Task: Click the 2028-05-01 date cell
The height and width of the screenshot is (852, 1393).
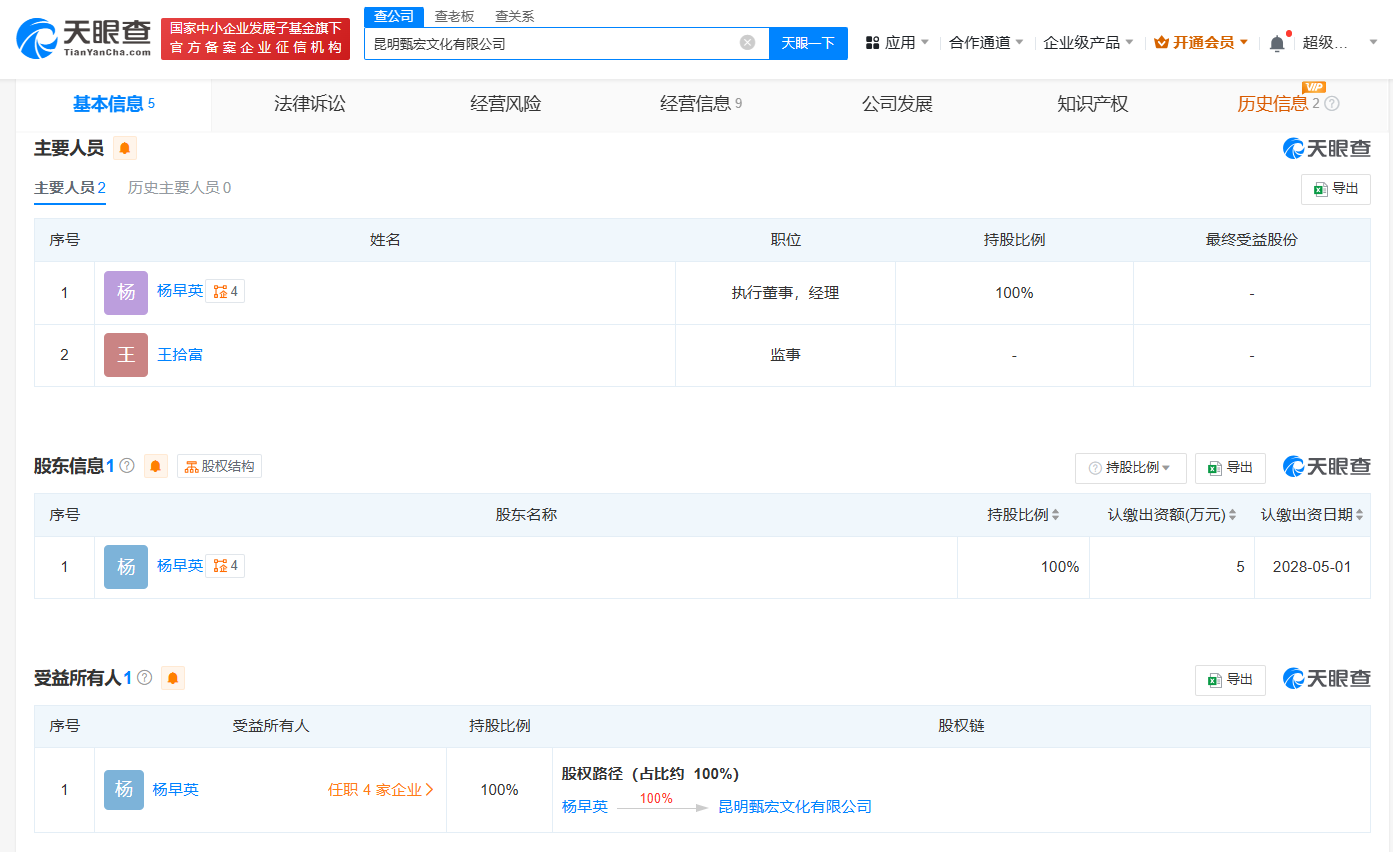Action: (x=1312, y=567)
